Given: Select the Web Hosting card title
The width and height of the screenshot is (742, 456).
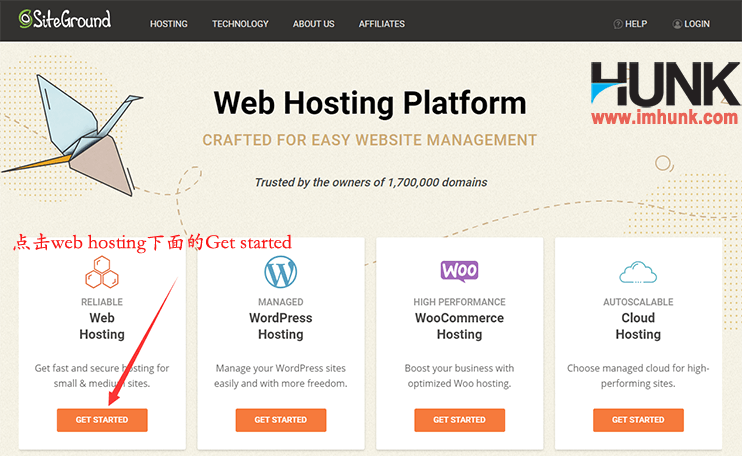Looking at the screenshot, I should pos(102,326).
